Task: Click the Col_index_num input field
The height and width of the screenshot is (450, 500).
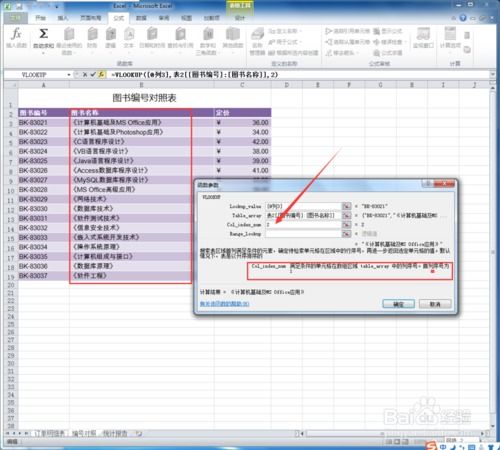Action: coord(303,225)
